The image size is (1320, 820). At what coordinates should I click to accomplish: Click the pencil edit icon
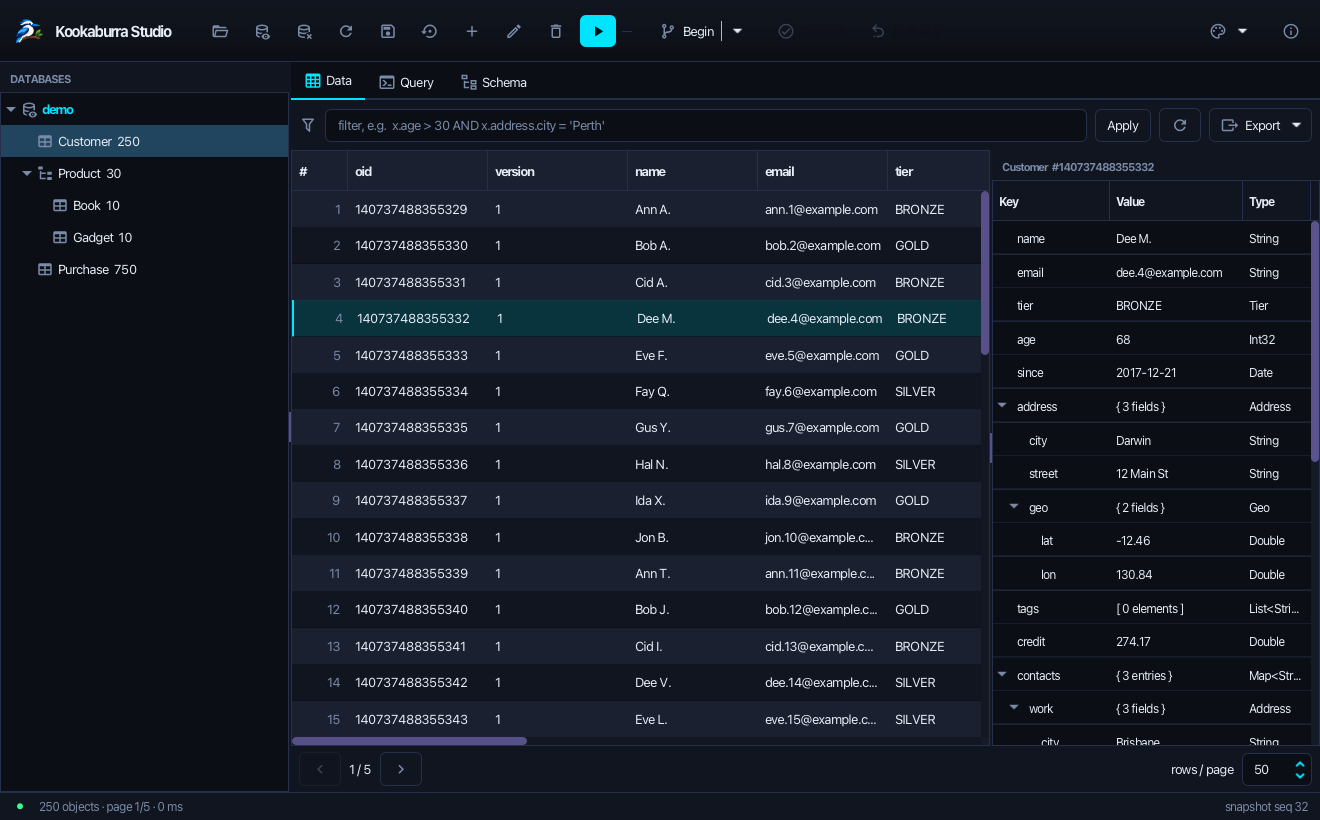pos(514,31)
